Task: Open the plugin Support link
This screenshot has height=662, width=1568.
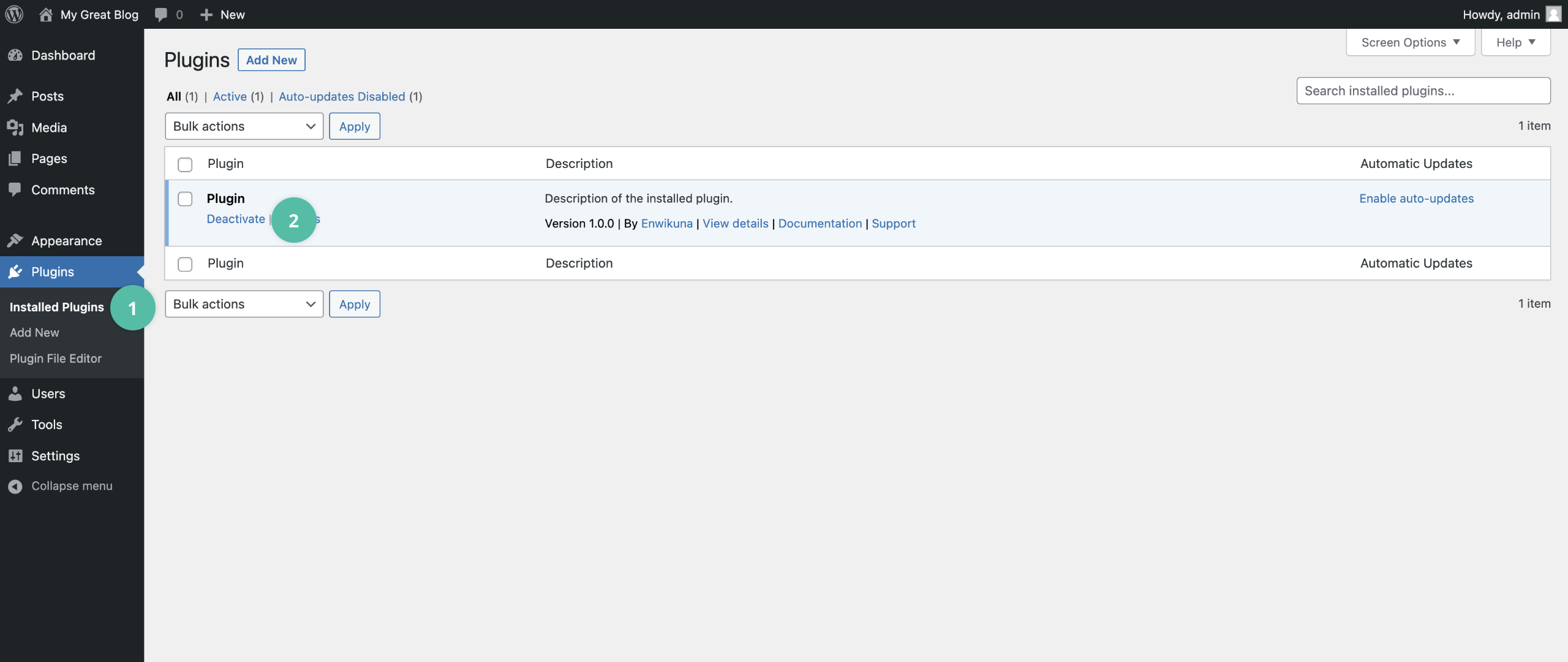Action: click(894, 224)
